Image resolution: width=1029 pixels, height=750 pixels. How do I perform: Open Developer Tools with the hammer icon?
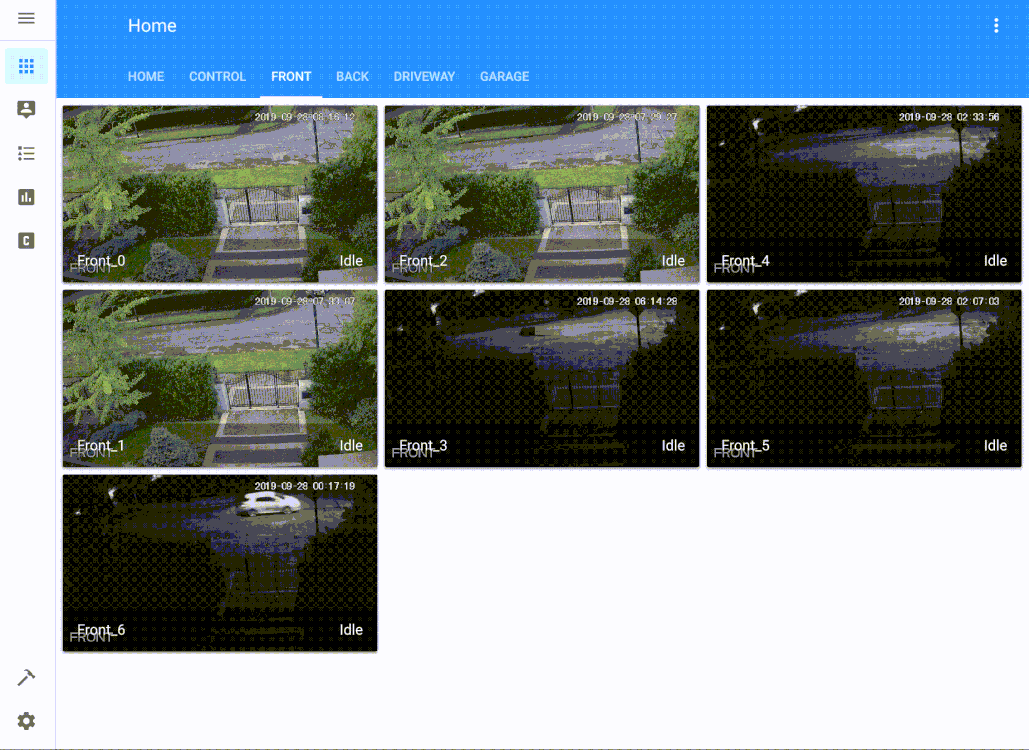(26, 677)
